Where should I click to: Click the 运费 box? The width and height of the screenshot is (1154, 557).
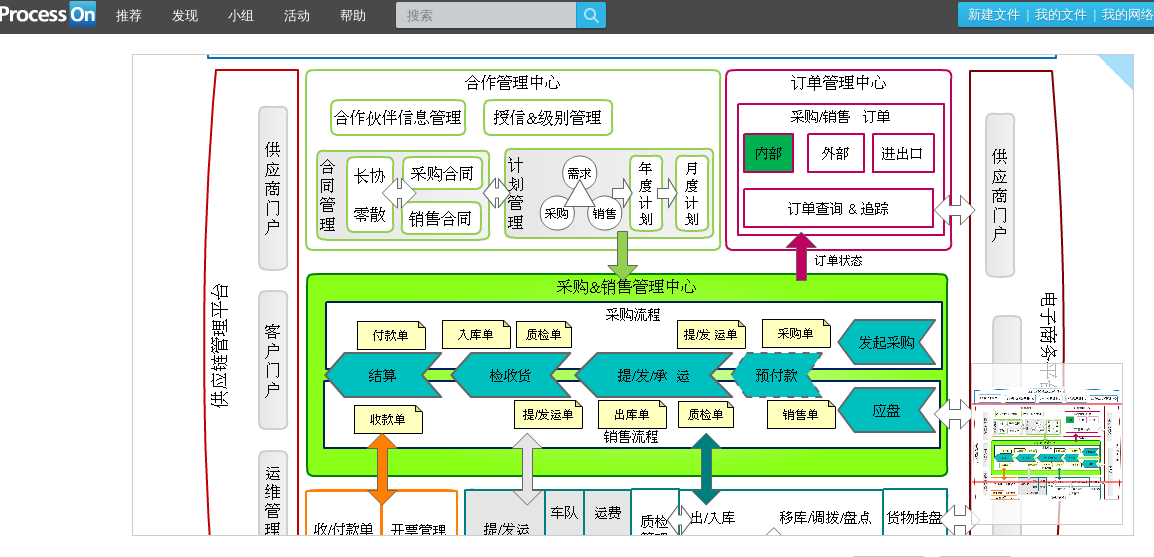pyautogui.click(x=608, y=513)
